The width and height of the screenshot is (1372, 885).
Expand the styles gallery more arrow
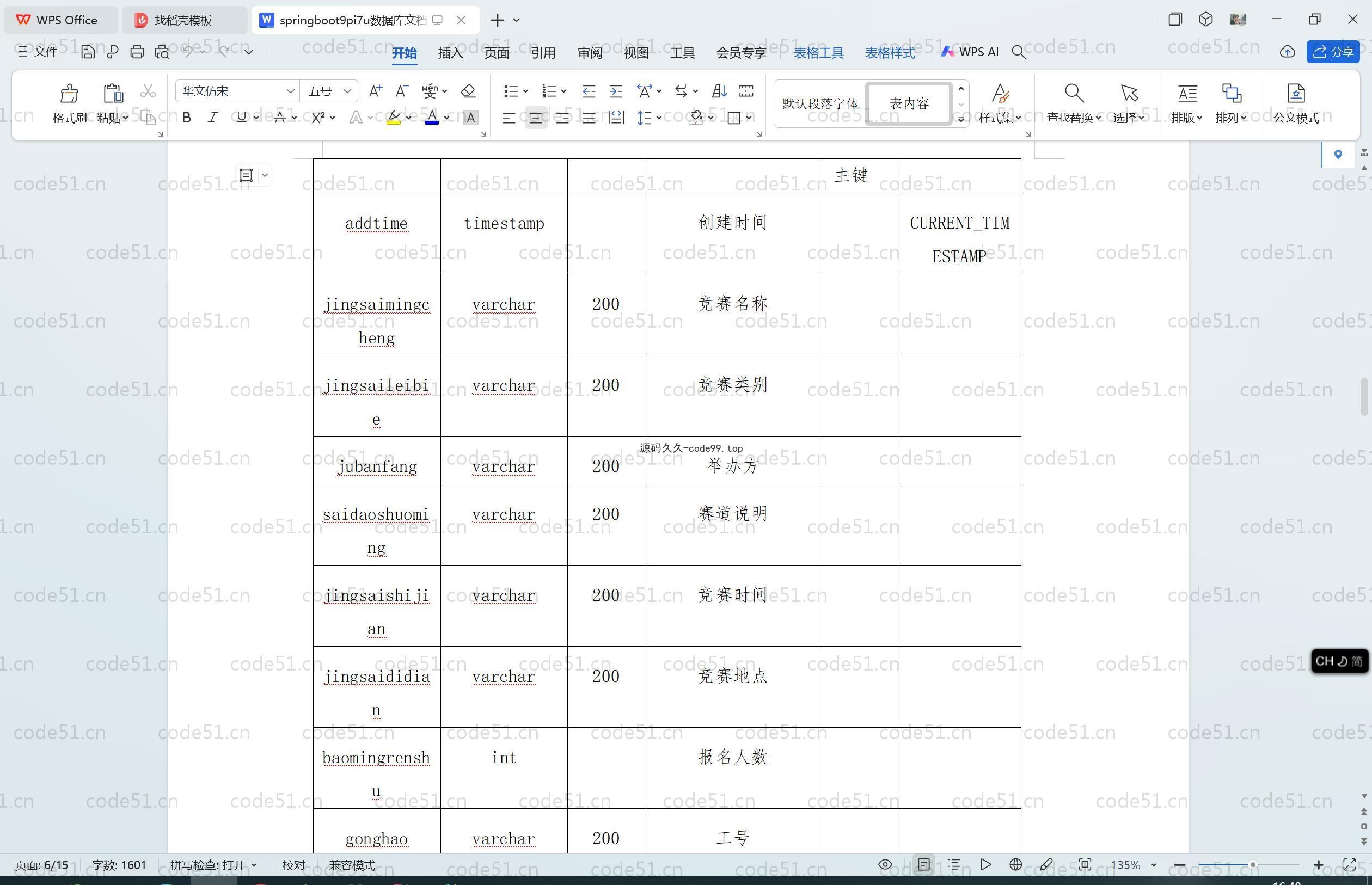960,119
